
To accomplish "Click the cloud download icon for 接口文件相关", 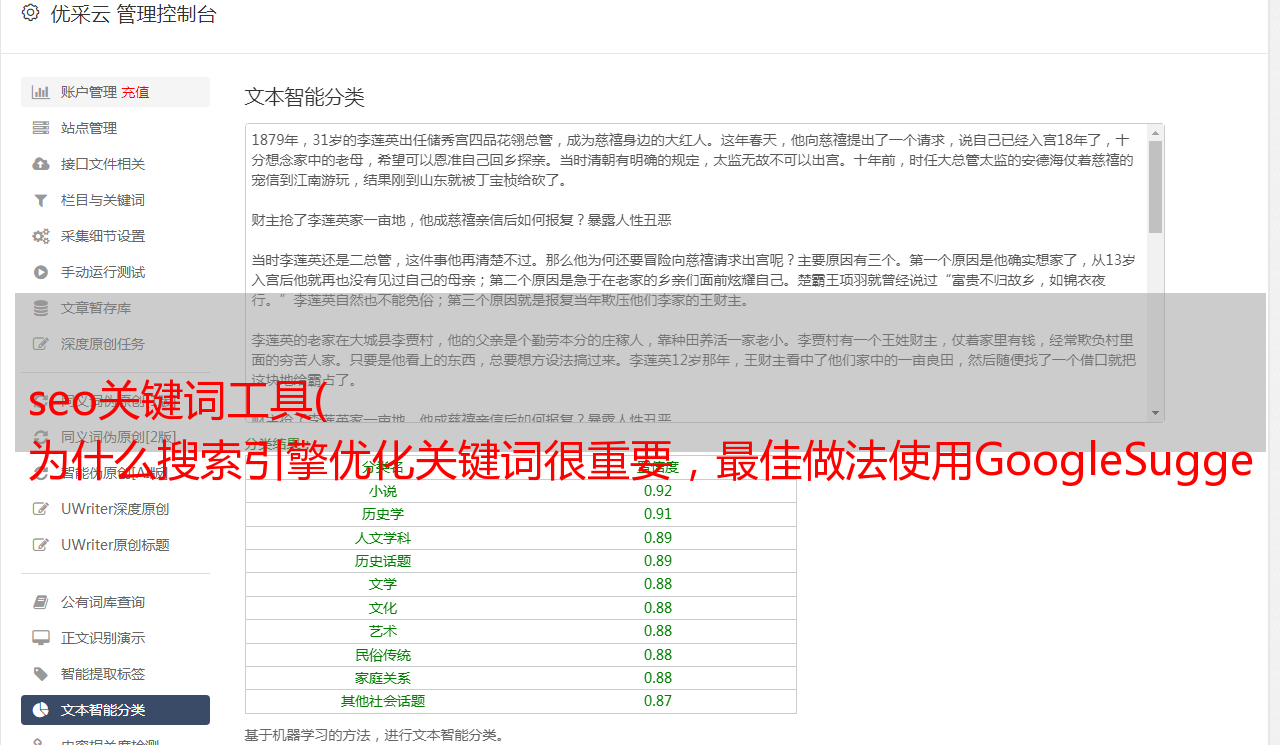I will 41,164.
